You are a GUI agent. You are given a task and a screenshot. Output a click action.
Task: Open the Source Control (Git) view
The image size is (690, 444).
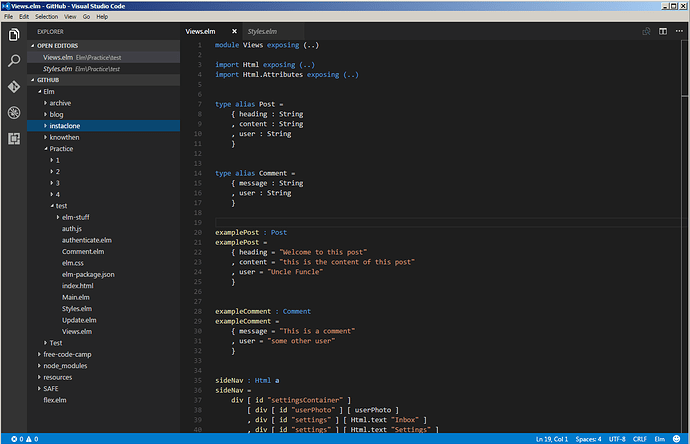coord(14,87)
